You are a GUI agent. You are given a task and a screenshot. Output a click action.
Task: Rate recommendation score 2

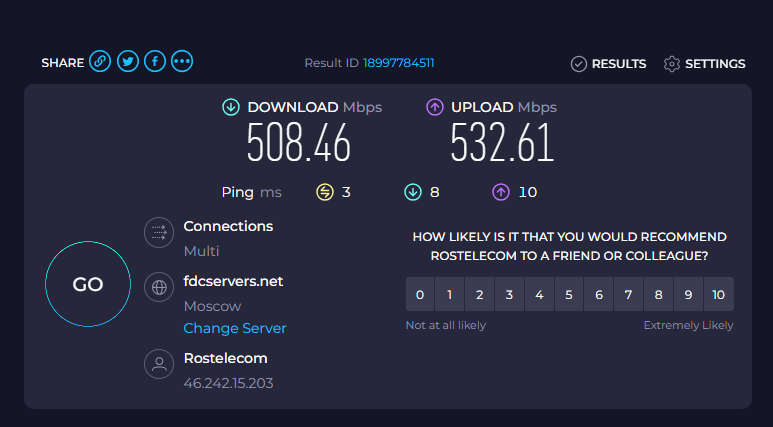pos(479,294)
